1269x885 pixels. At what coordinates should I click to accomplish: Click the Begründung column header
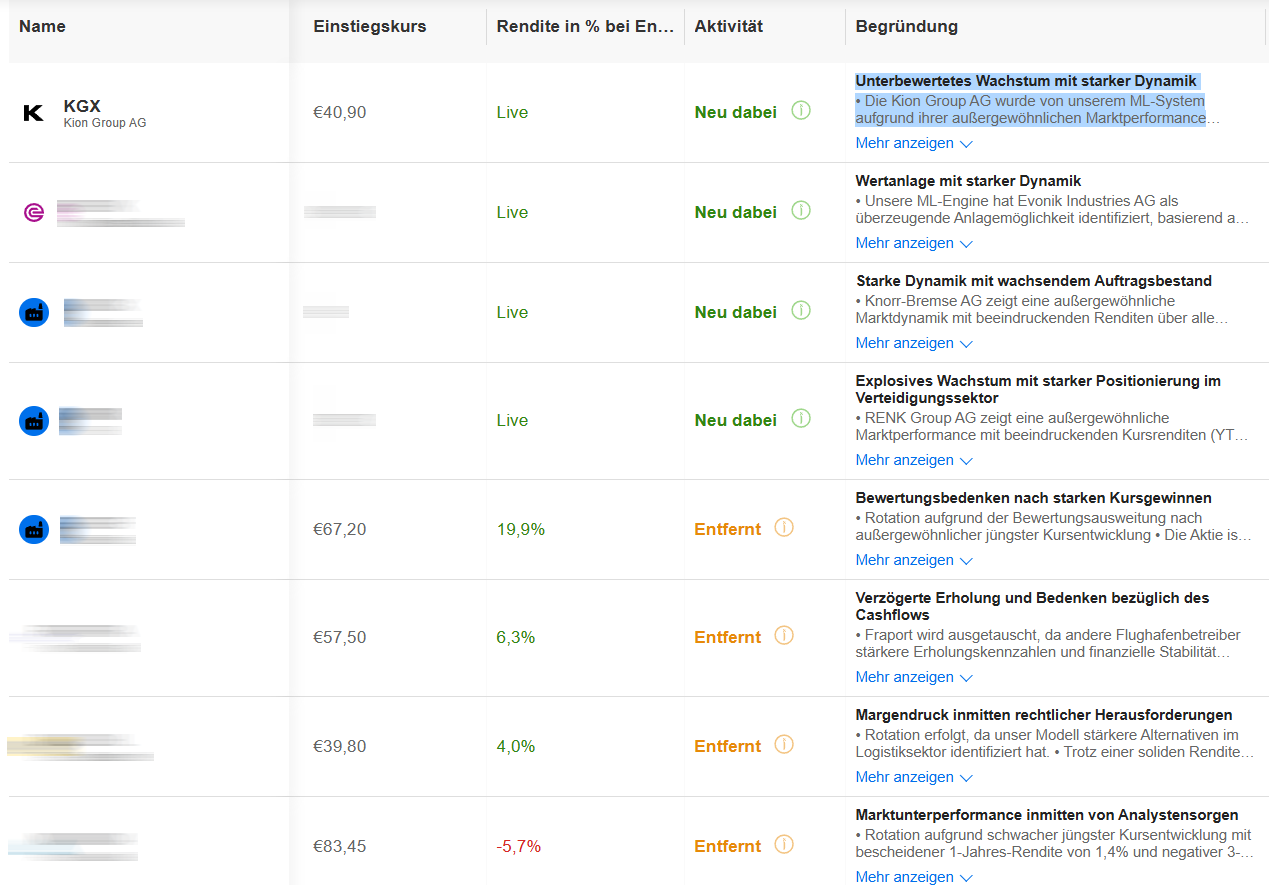[x=907, y=27]
